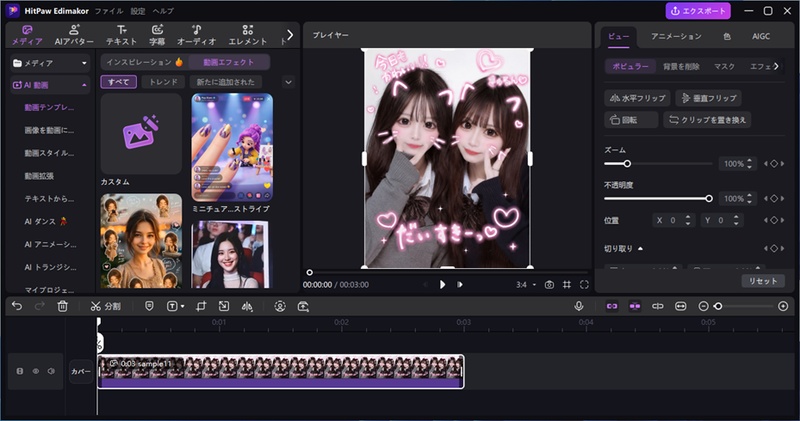This screenshot has height=421, width=800.
Task: Adjust the 不透明度 slider handle
Action: point(709,199)
